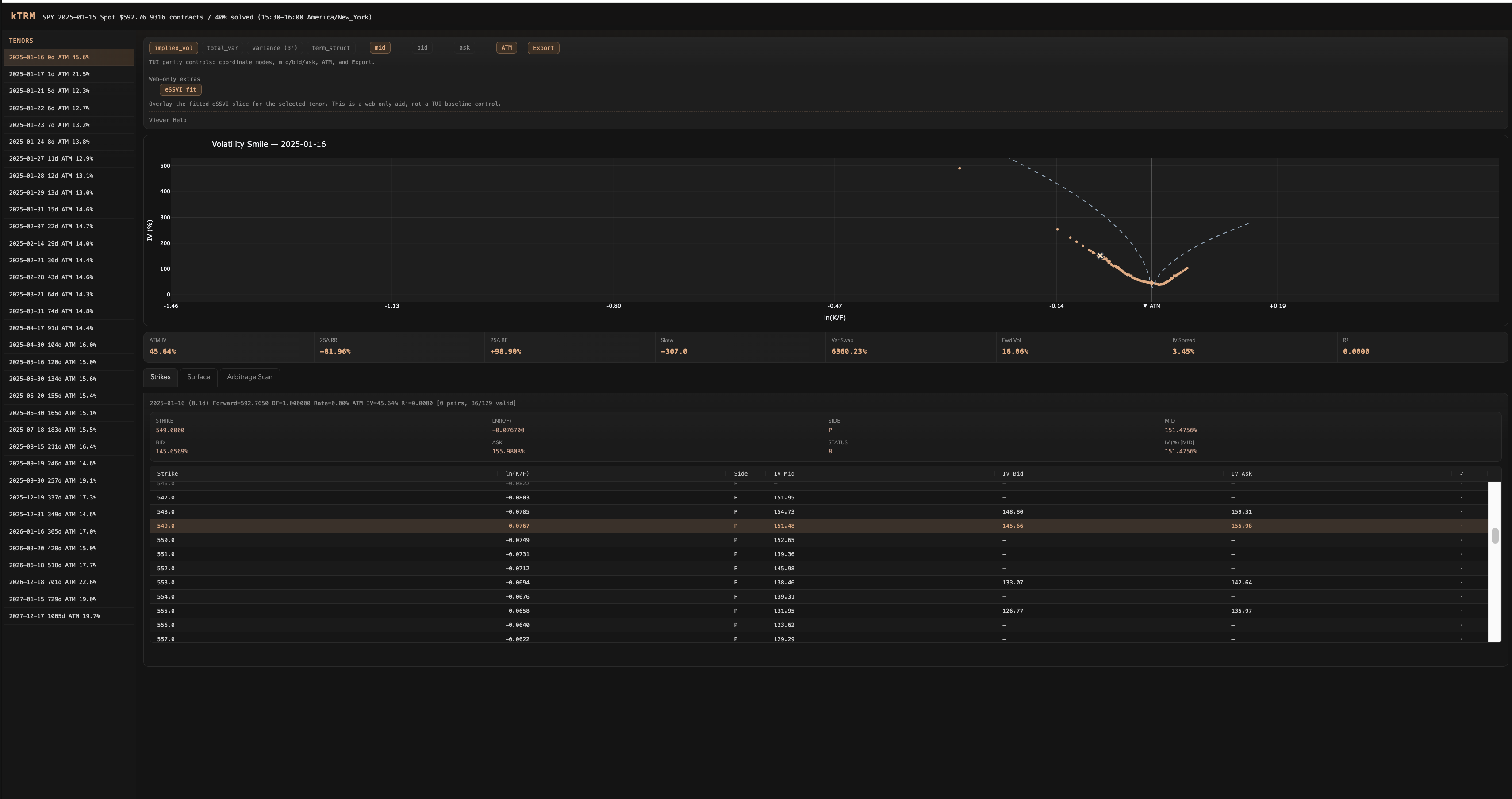Click the Export button
The height and width of the screenshot is (799, 1512).
[x=543, y=48]
